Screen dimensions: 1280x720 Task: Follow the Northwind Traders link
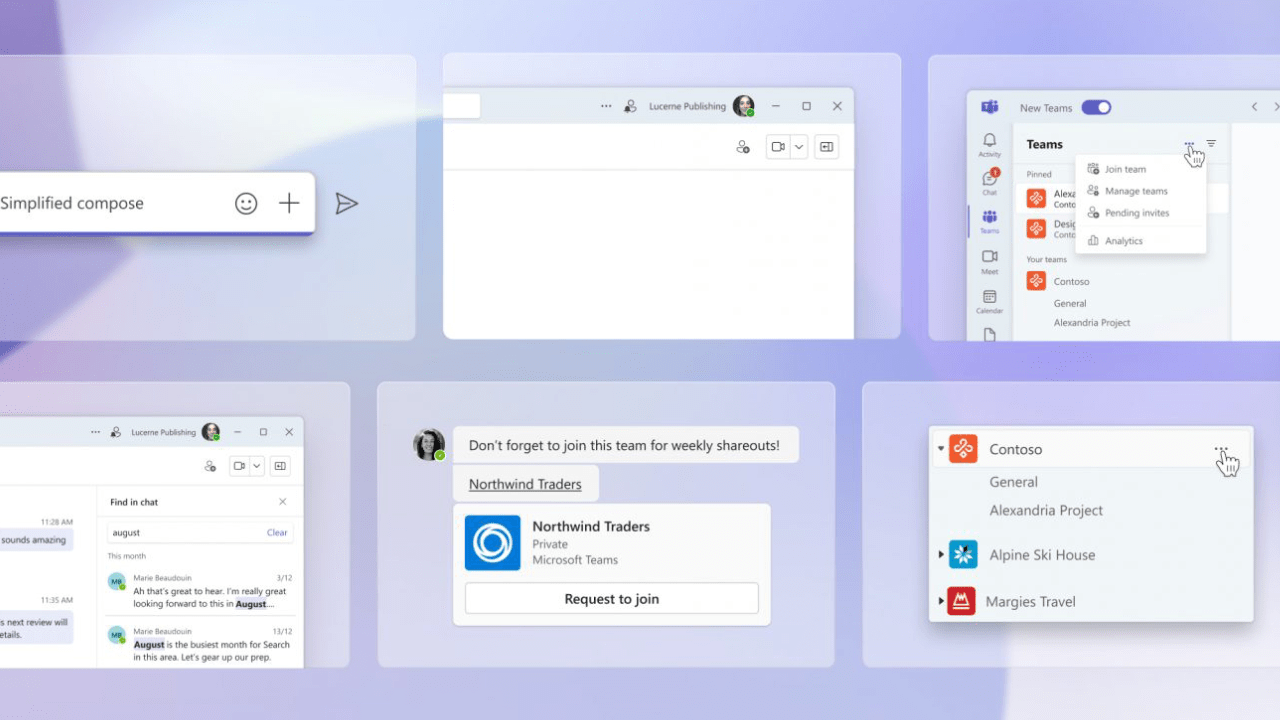[x=525, y=484]
